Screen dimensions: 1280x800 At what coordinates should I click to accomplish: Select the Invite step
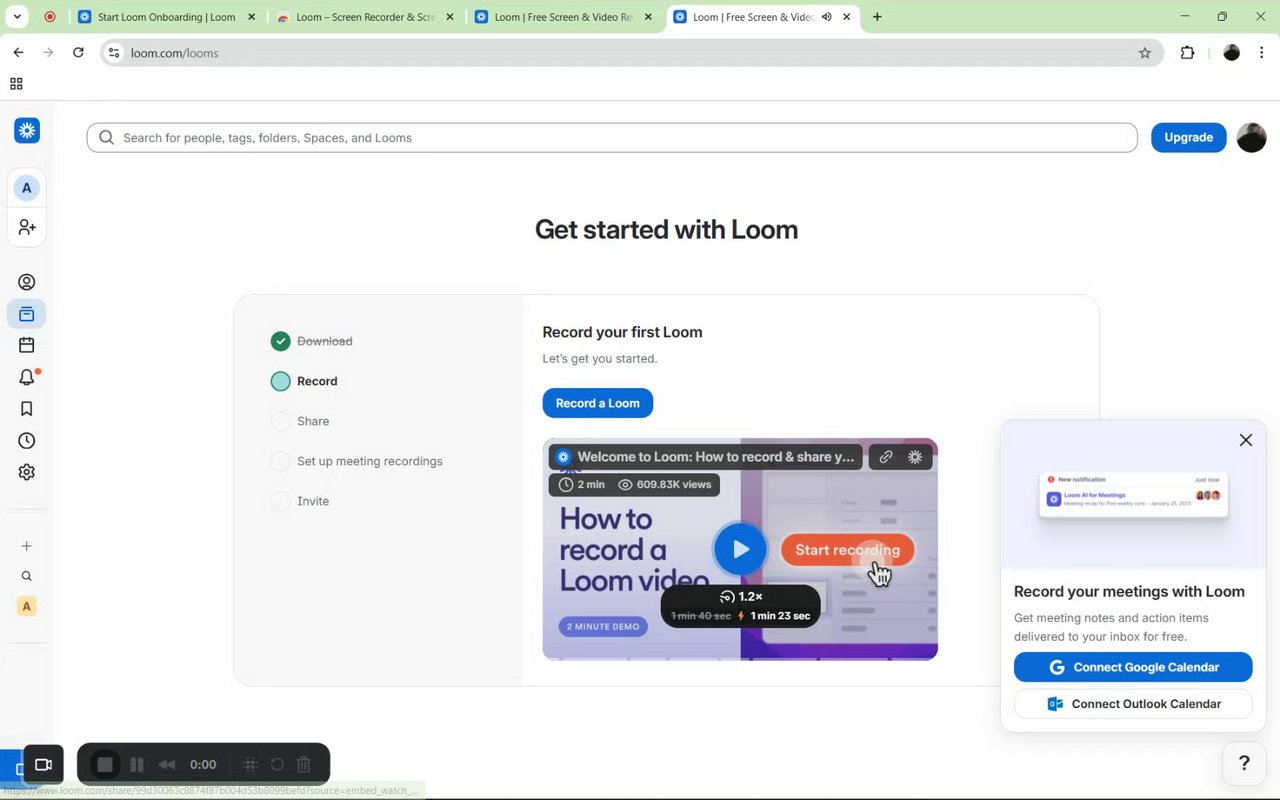tap(300, 501)
